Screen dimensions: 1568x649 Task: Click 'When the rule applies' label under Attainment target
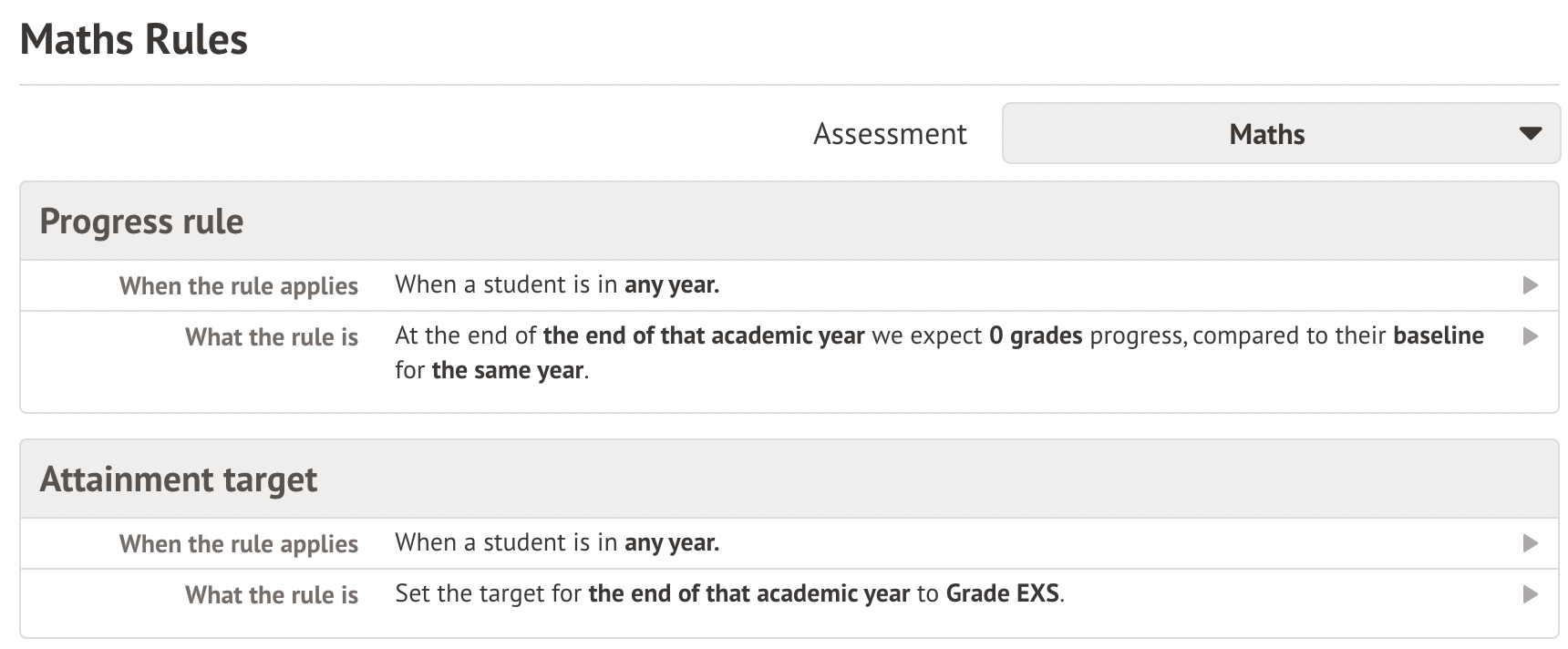tap(238, 544)
